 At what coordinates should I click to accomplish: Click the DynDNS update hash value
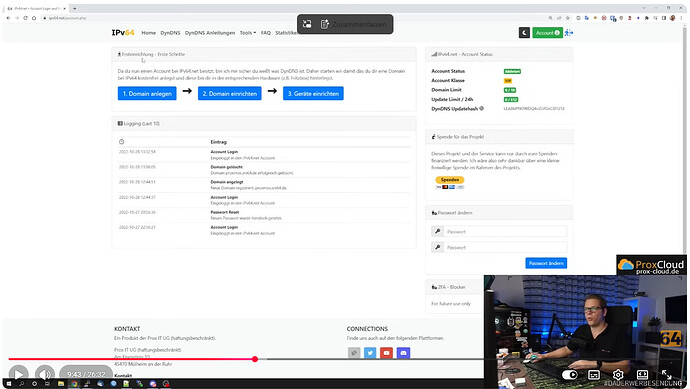tap(534, 108)
